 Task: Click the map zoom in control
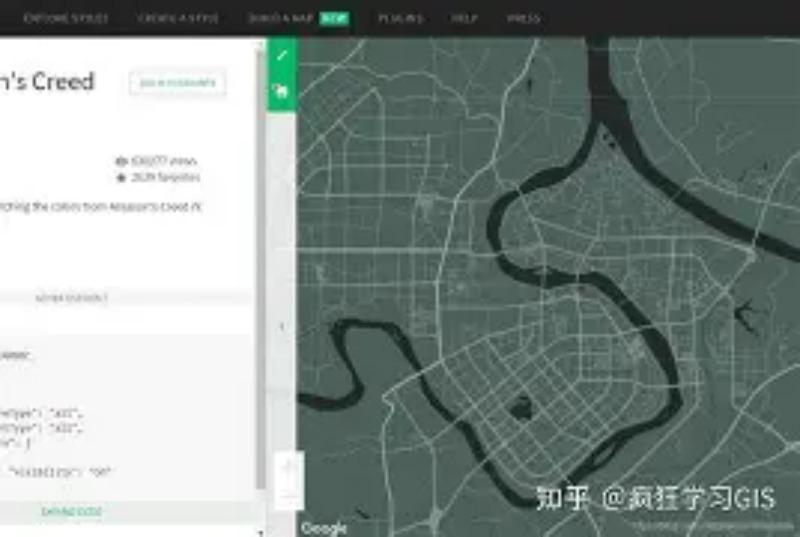(x=289, y=466)
